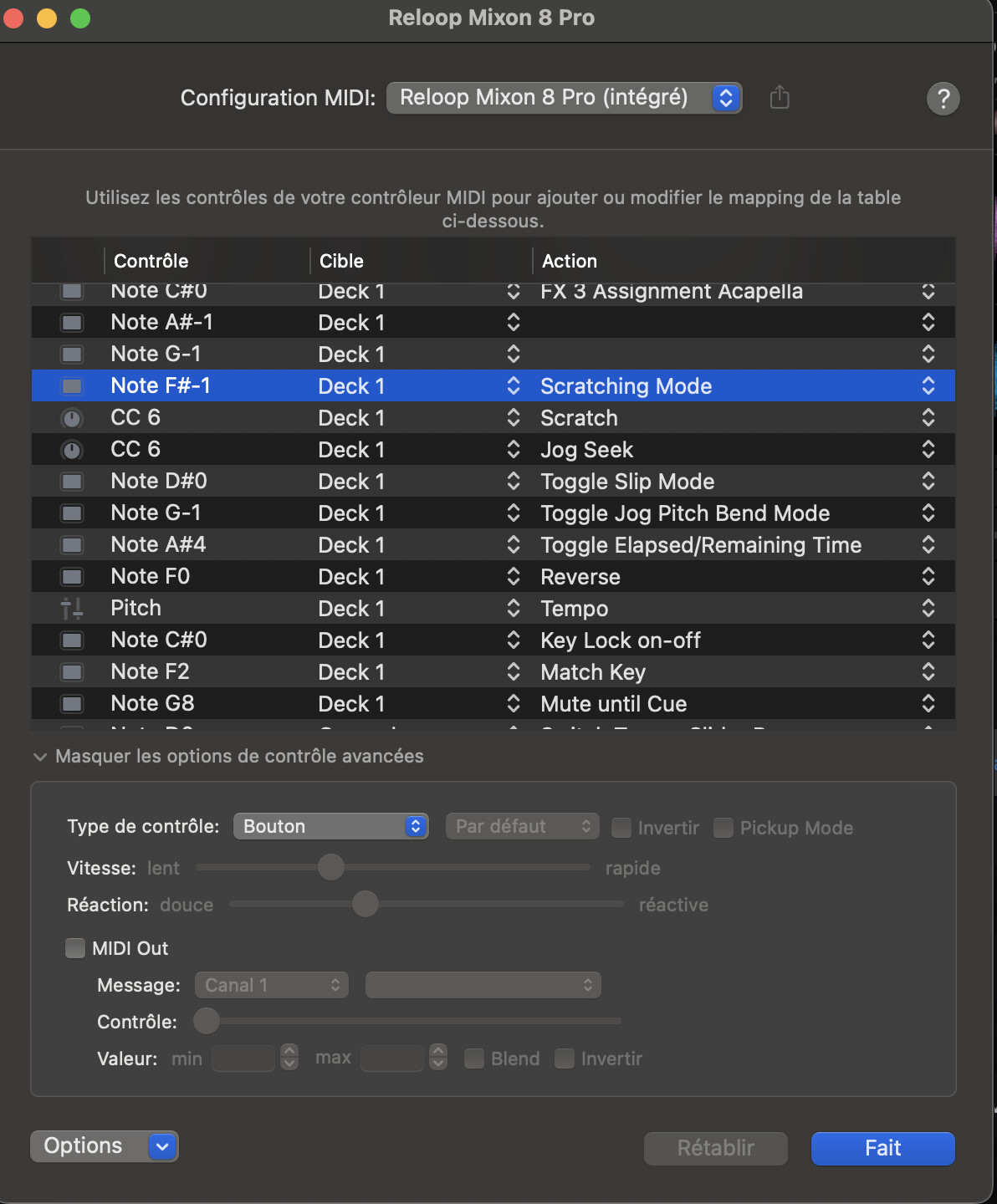This screenshot has height=1204, width=997.
Task: Click button icon of Note F#-1 row
Action: click(x=73, y=386)
